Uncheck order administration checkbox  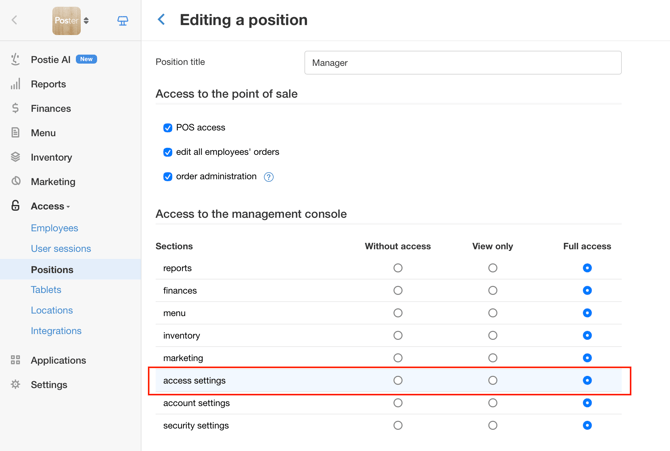(168, 177)
